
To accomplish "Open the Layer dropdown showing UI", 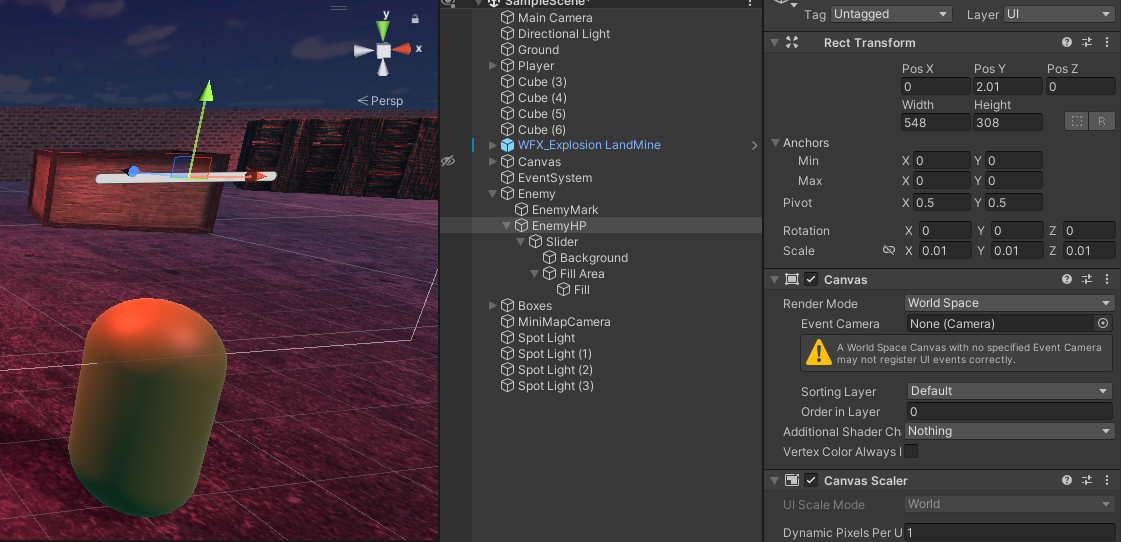I will 1060,14.
